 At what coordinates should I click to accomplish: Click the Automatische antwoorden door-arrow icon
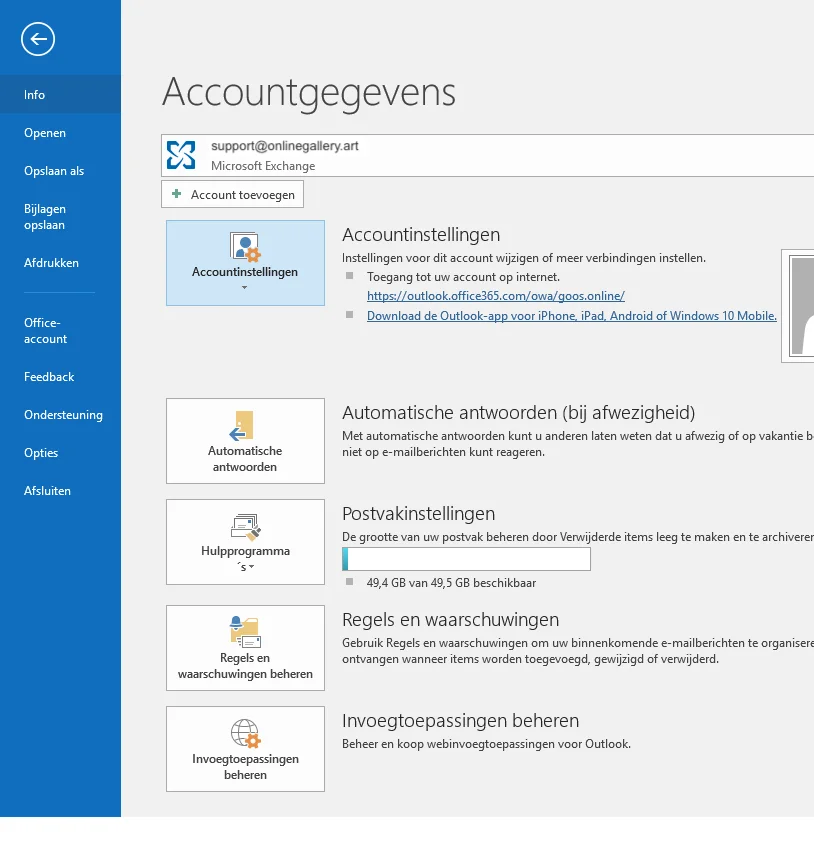tap(242, 425)
